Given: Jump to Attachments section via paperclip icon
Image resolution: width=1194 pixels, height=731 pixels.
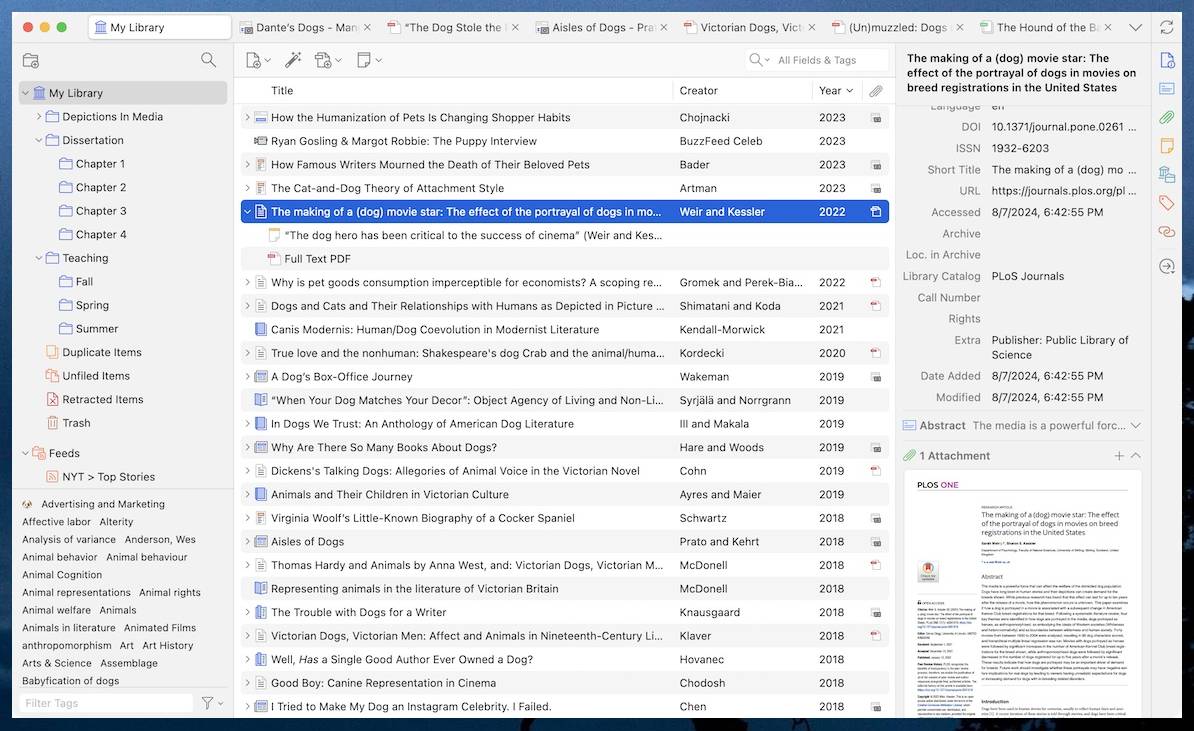Looking at the screenshot, I should click(x=1167, y=117).
